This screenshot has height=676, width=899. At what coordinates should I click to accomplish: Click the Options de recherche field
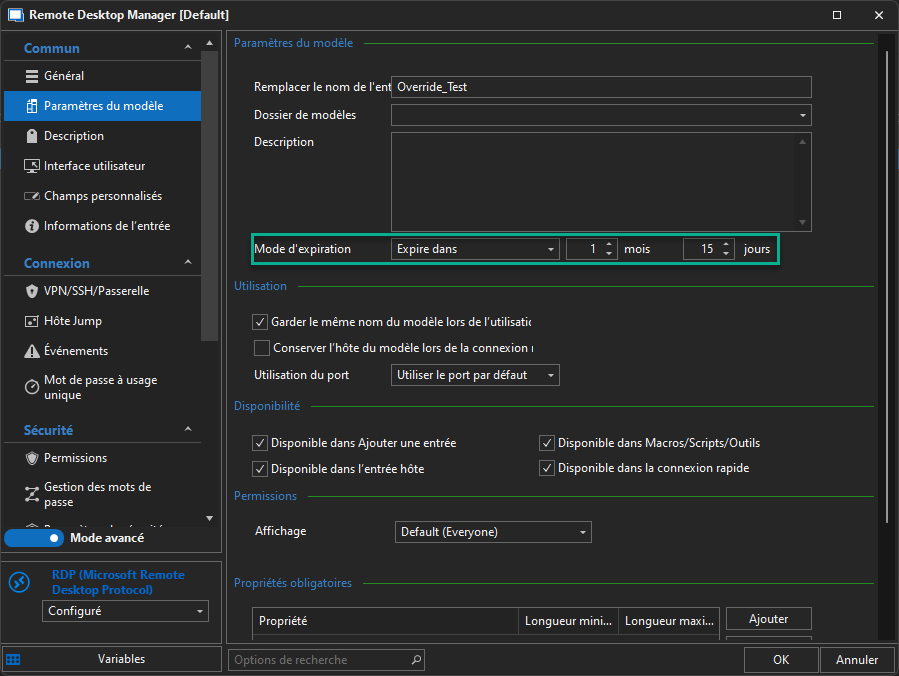click(318, 660)
